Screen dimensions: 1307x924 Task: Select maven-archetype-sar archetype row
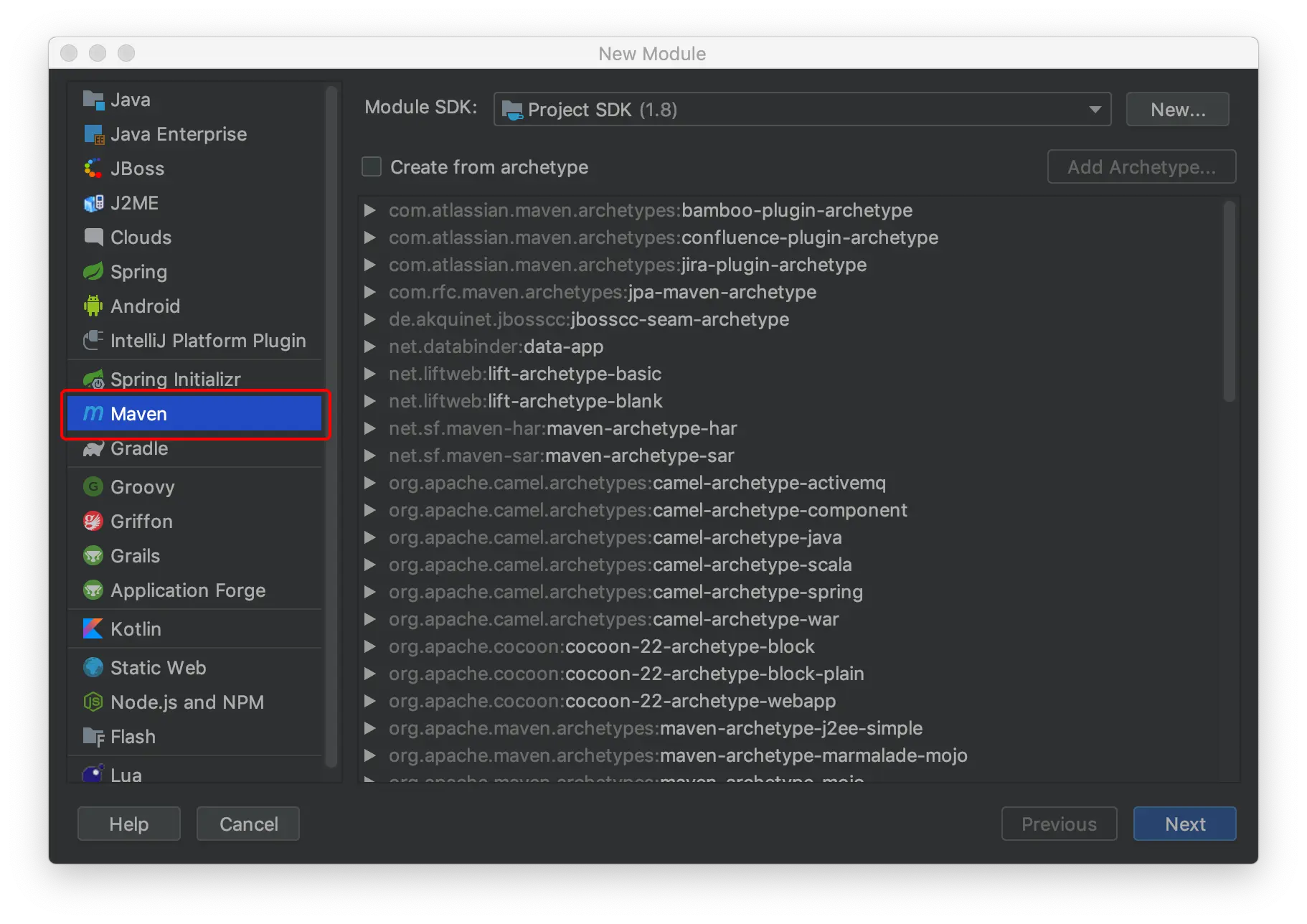point(791,456)
